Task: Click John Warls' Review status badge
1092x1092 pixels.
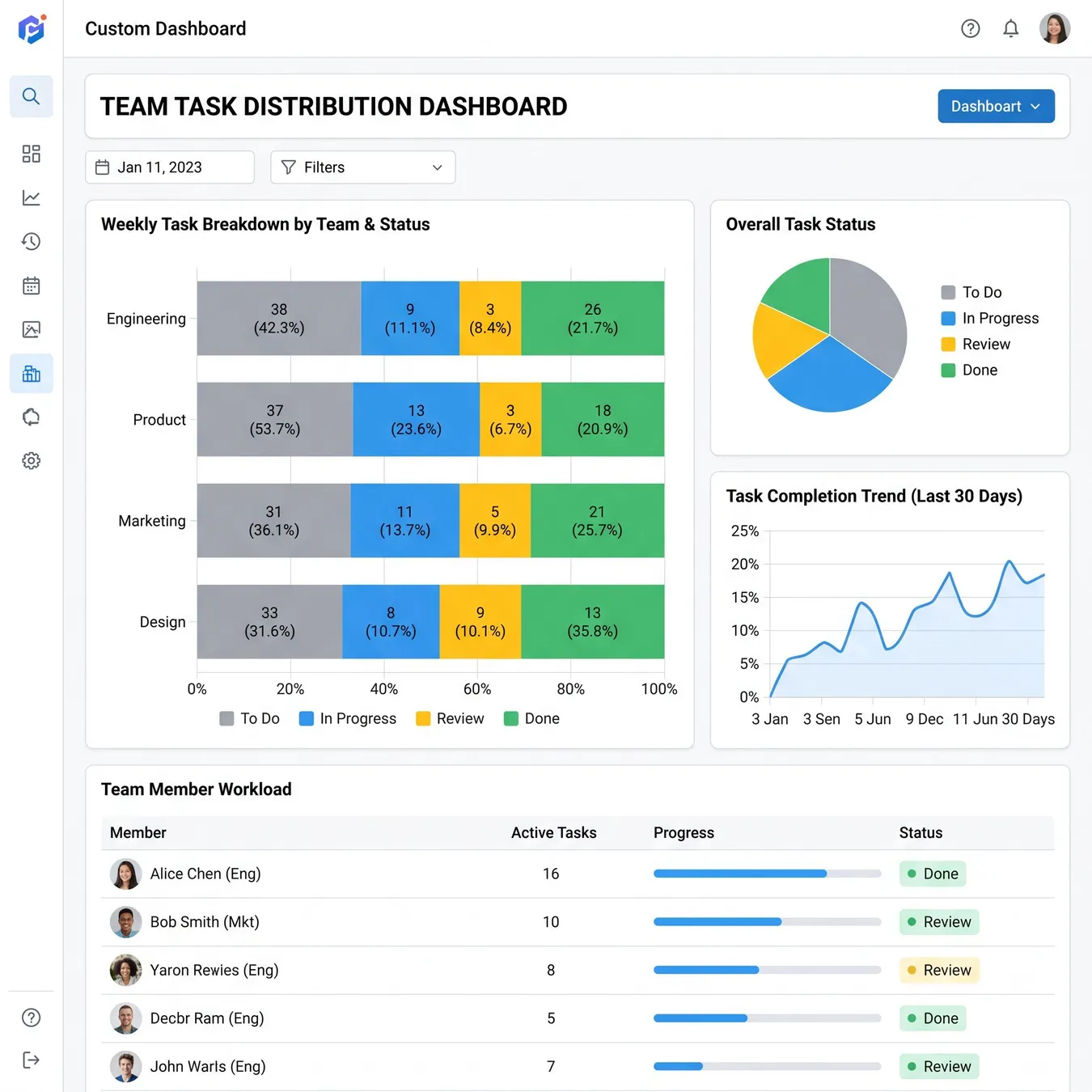Action: pyautogui.click(x=939, y=1066)
